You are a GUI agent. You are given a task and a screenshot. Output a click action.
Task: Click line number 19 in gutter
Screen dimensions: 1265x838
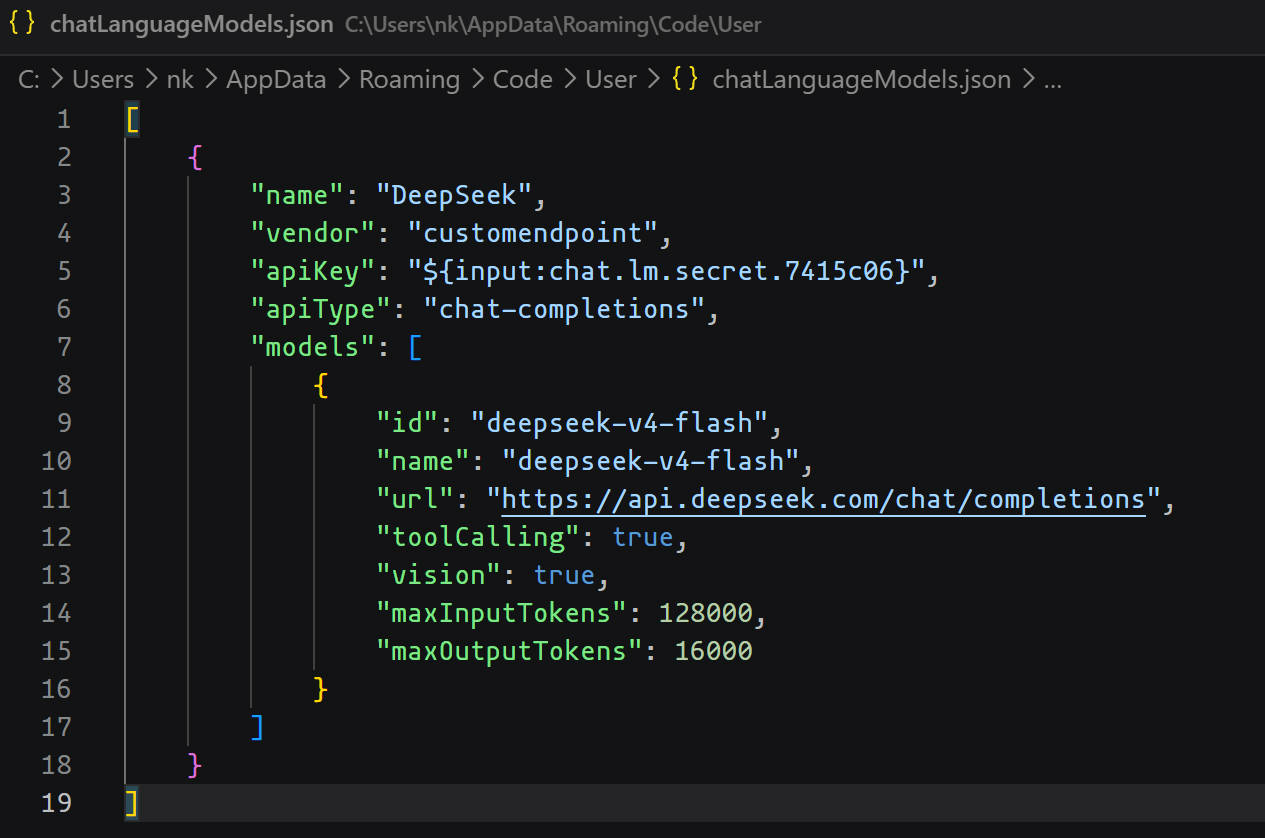click(57, 802)
